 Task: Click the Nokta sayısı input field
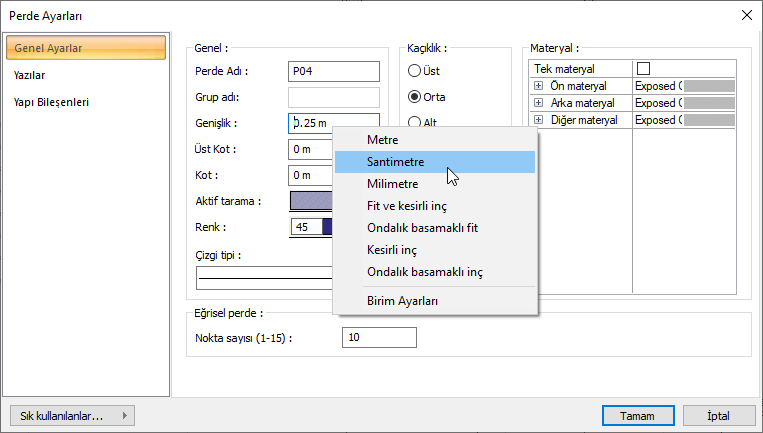(378, 338)
